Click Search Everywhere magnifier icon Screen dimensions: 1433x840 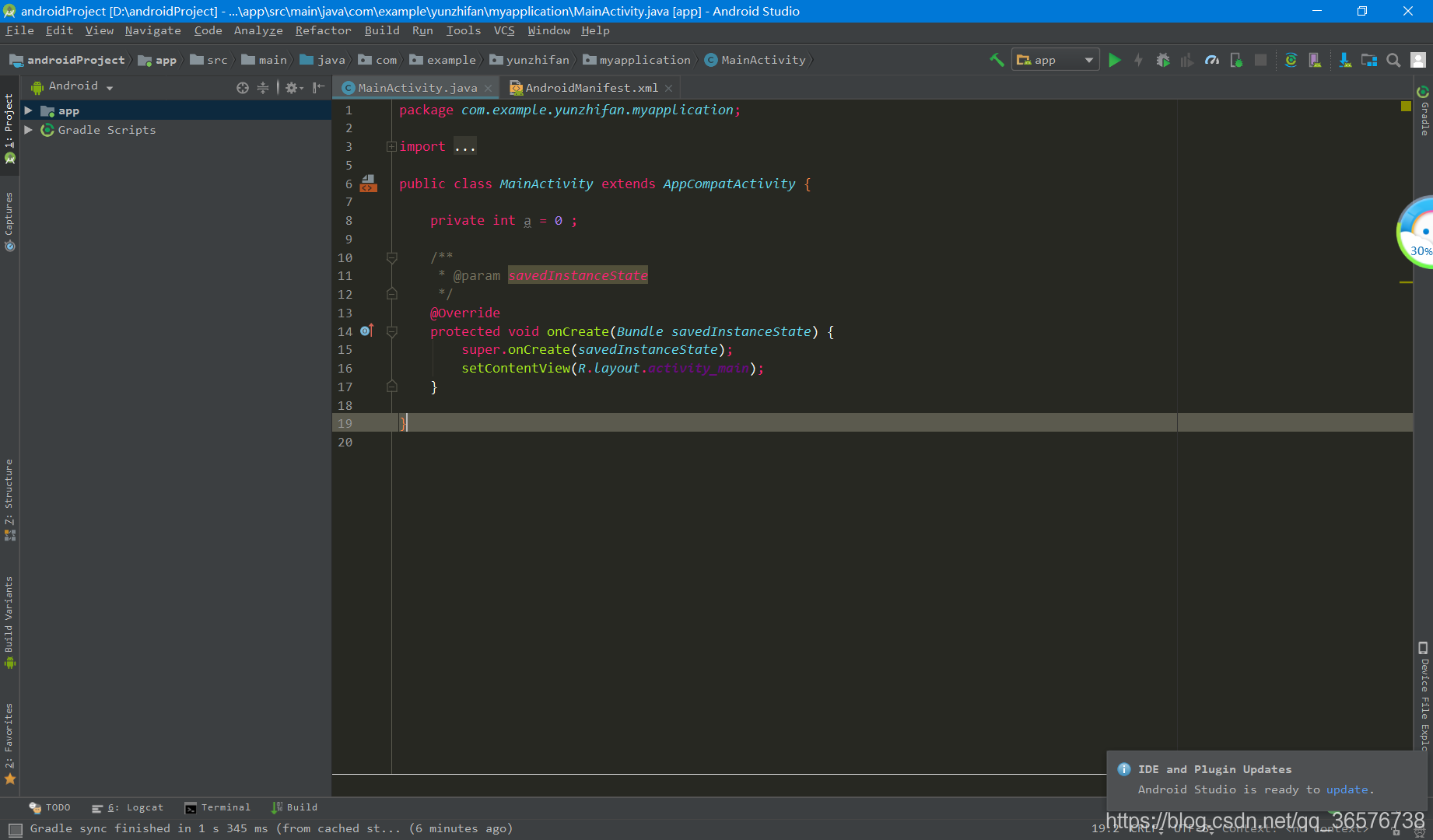[x=1394, y=60]
